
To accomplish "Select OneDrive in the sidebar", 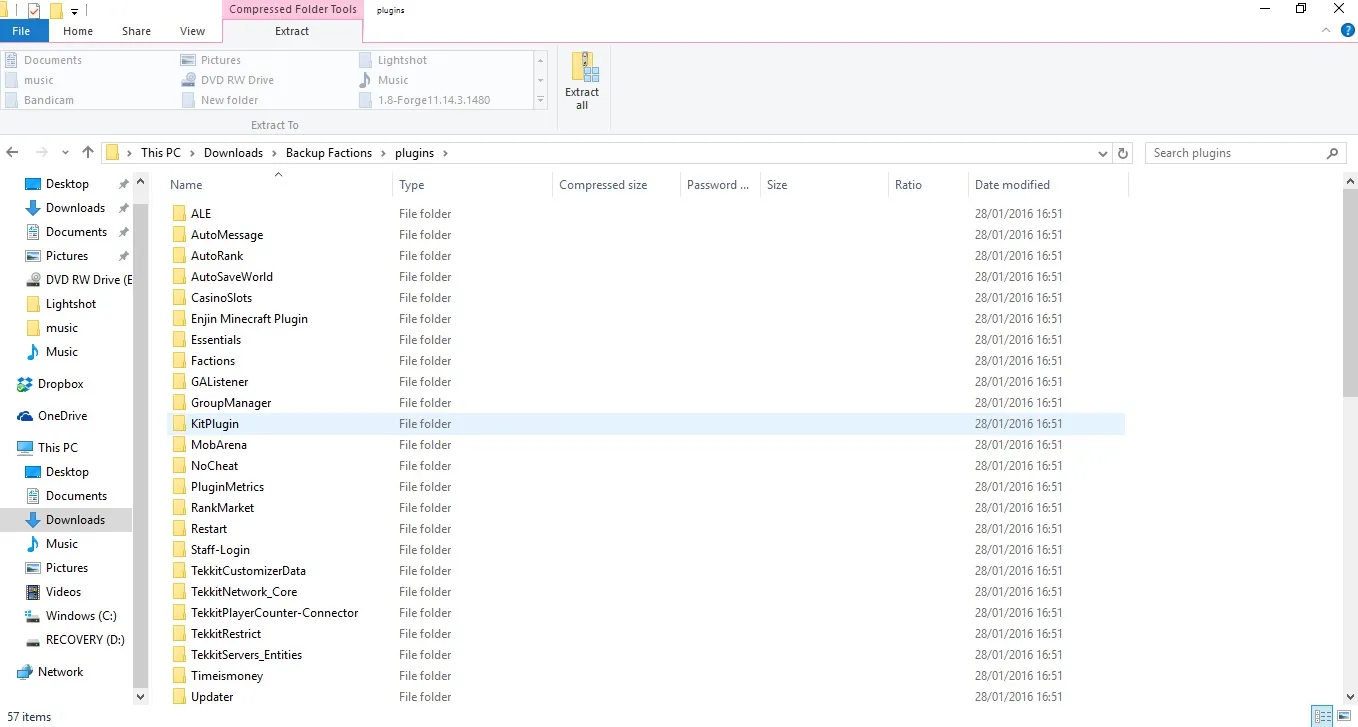I will point(62,416).
